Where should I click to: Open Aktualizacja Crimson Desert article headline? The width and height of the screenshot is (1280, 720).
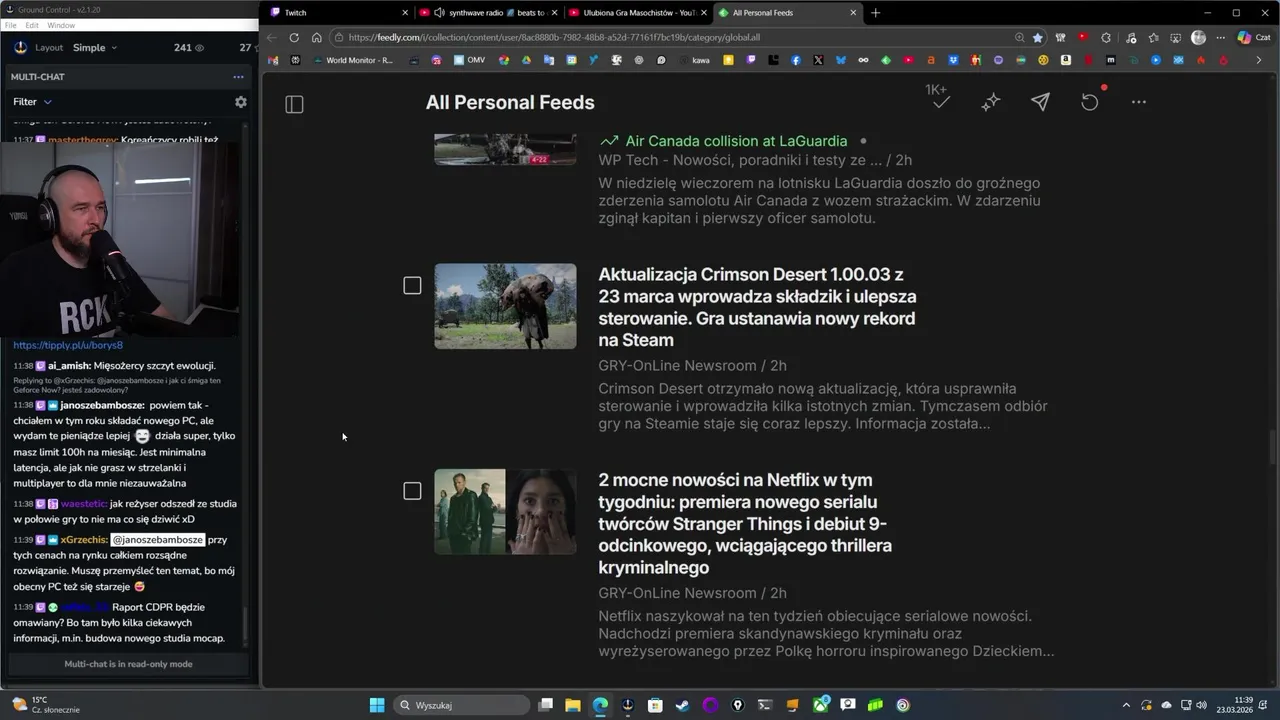point(757,307)
